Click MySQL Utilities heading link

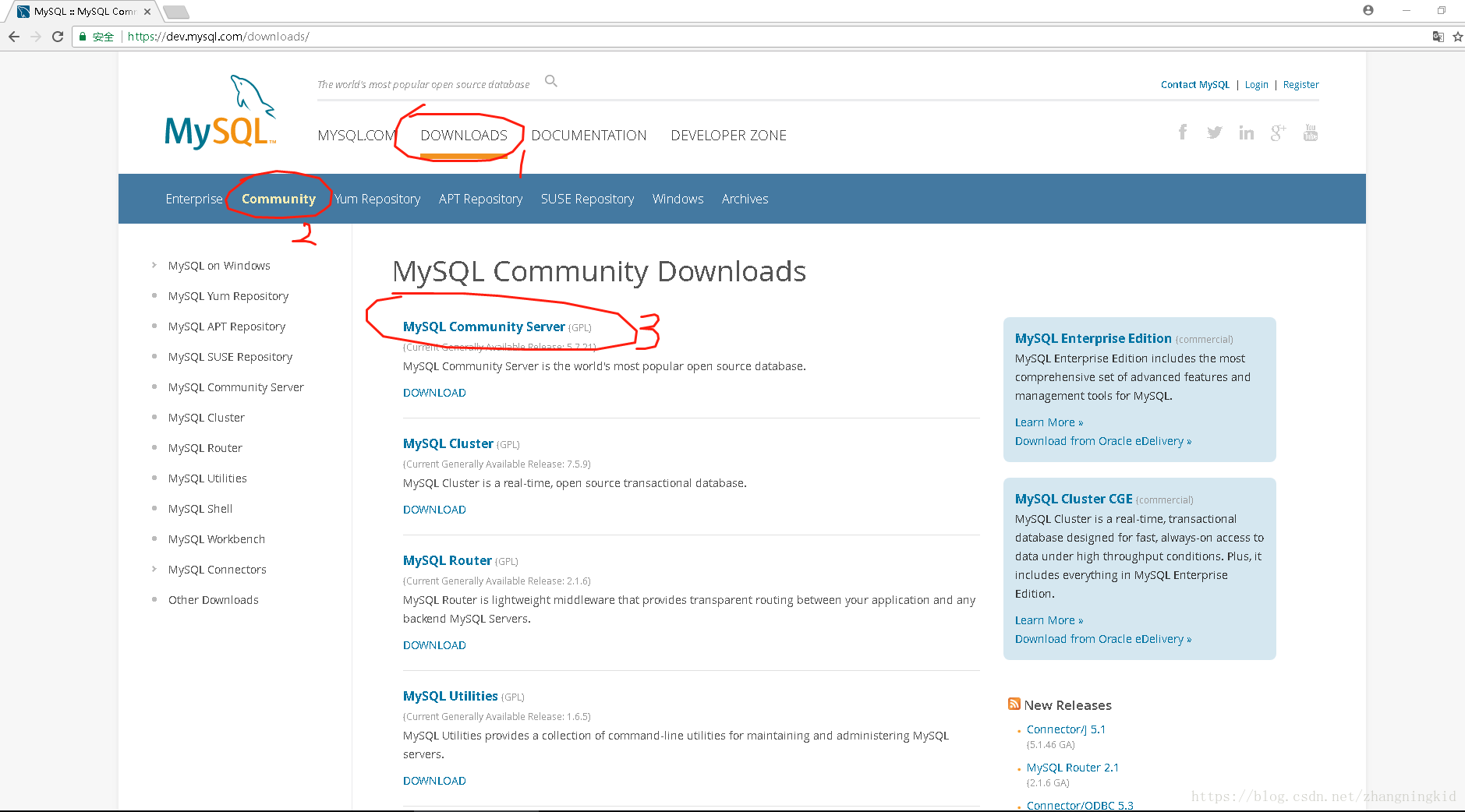450,696
